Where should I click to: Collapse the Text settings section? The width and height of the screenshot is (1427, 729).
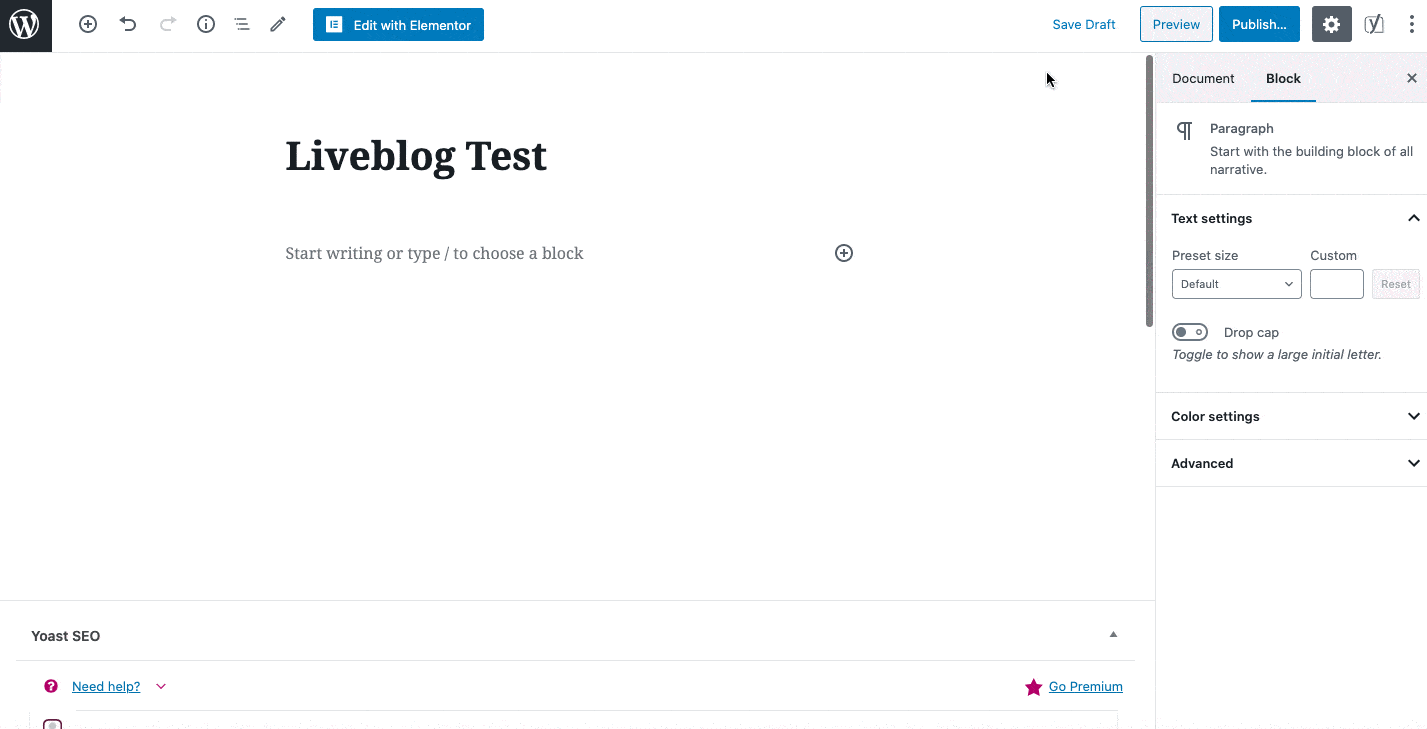coord(1412,218)
